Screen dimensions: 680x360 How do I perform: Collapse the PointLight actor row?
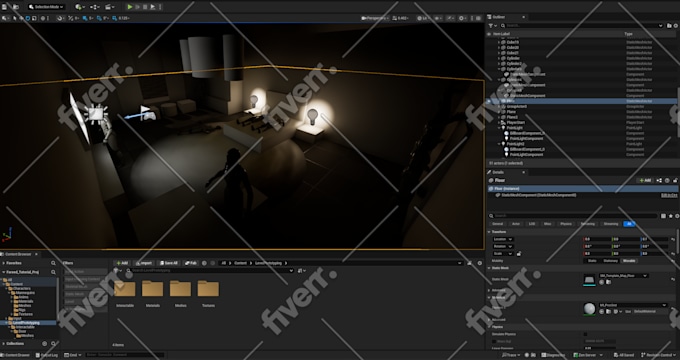499,128
